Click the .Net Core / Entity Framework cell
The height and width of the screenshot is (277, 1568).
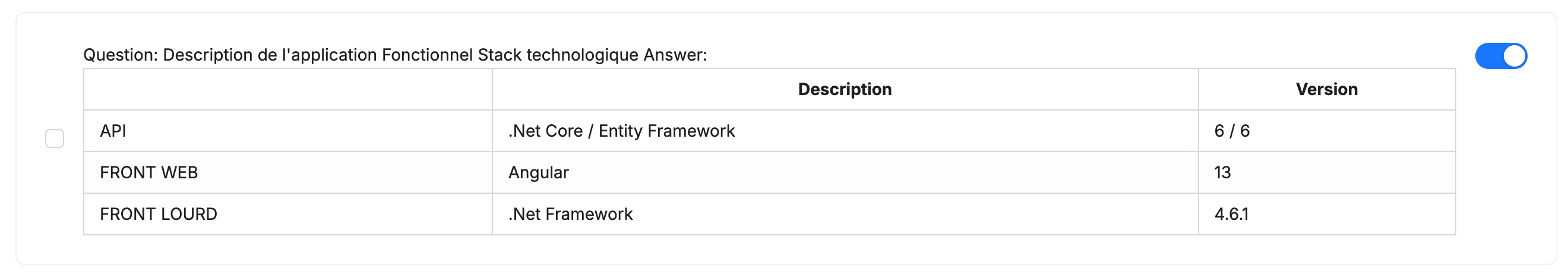845,131
